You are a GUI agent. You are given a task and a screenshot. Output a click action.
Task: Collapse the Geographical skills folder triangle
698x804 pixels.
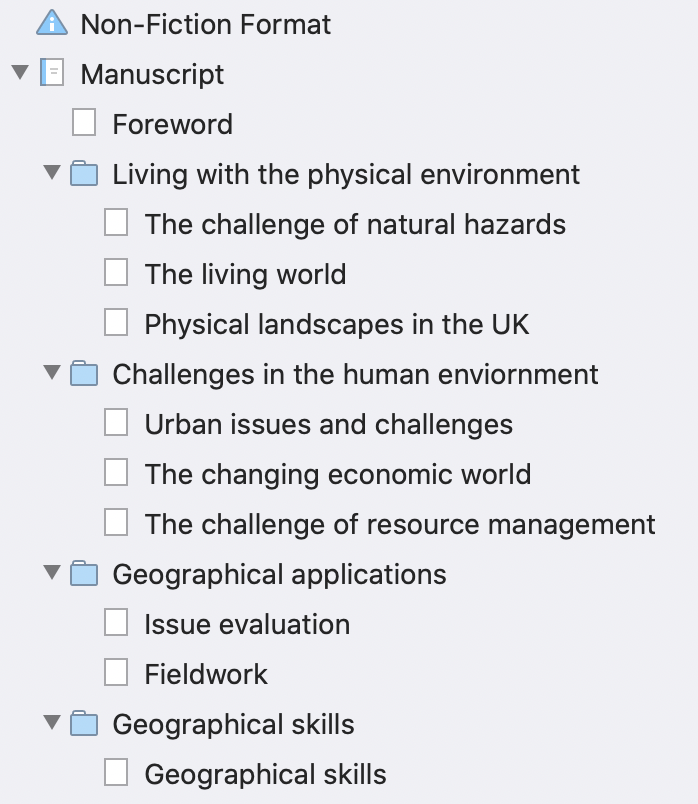[52, 722]
